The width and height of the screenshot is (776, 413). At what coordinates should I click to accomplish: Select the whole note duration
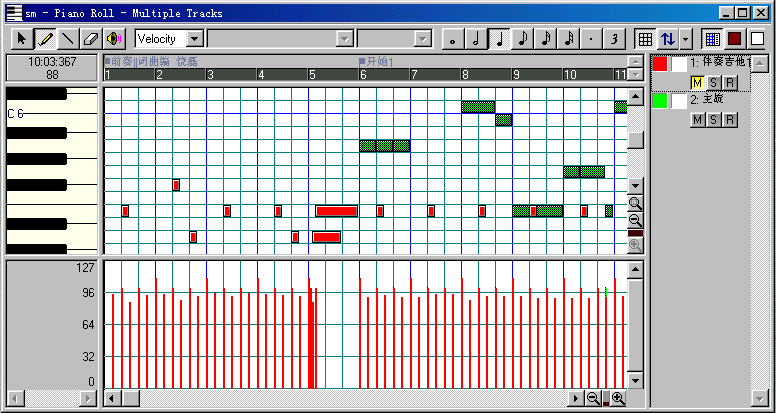tap(454, 39)
